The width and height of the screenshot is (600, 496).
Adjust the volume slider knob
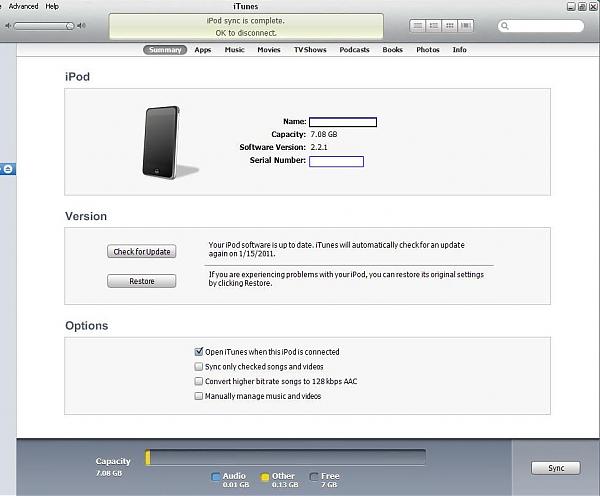pyautogui.click(x=70, y=26)
